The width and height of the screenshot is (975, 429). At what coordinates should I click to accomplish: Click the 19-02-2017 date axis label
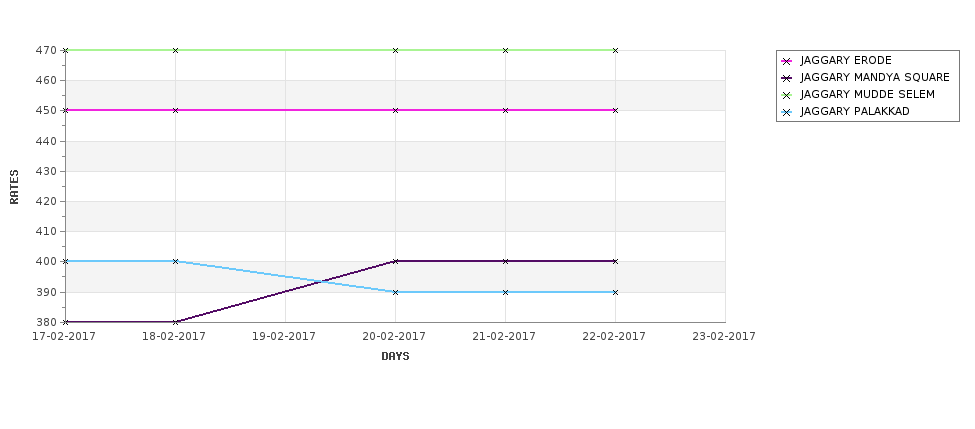(x=284, y=336)
